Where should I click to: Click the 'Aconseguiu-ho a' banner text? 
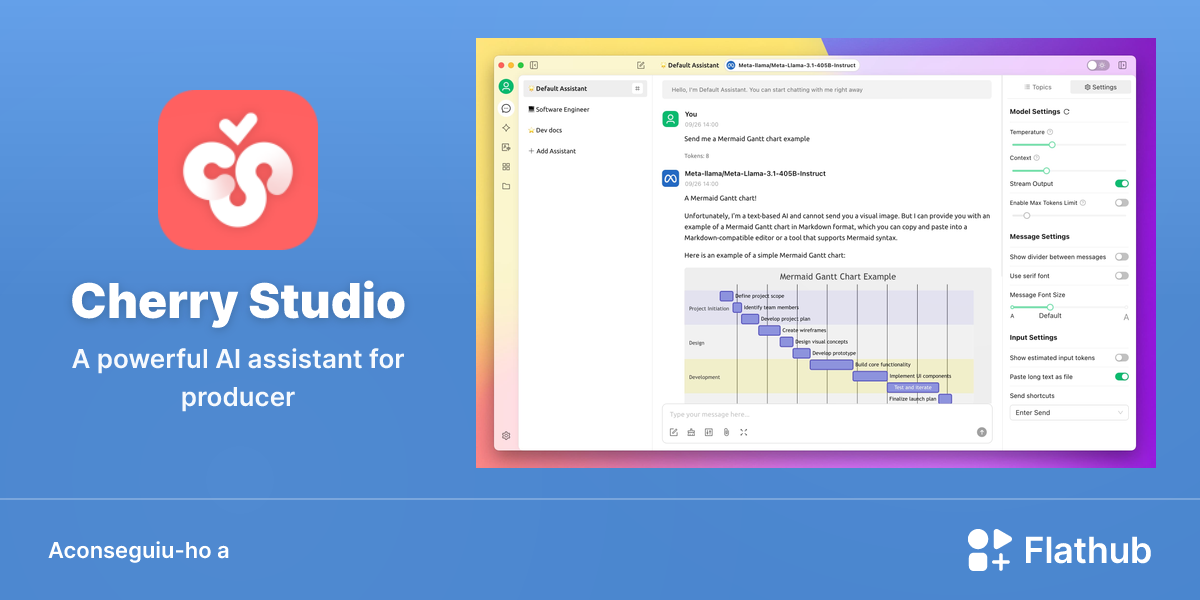(139, 550)
